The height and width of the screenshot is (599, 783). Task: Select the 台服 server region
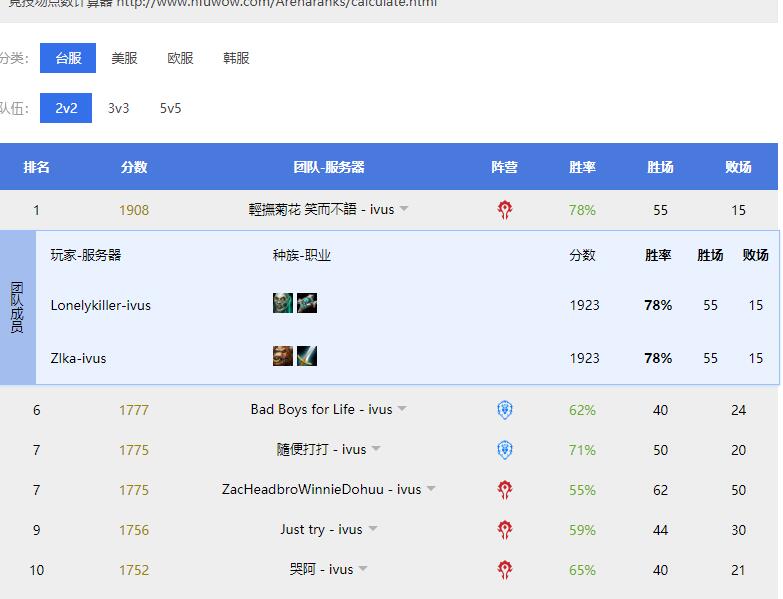click(x=68, y=58)
